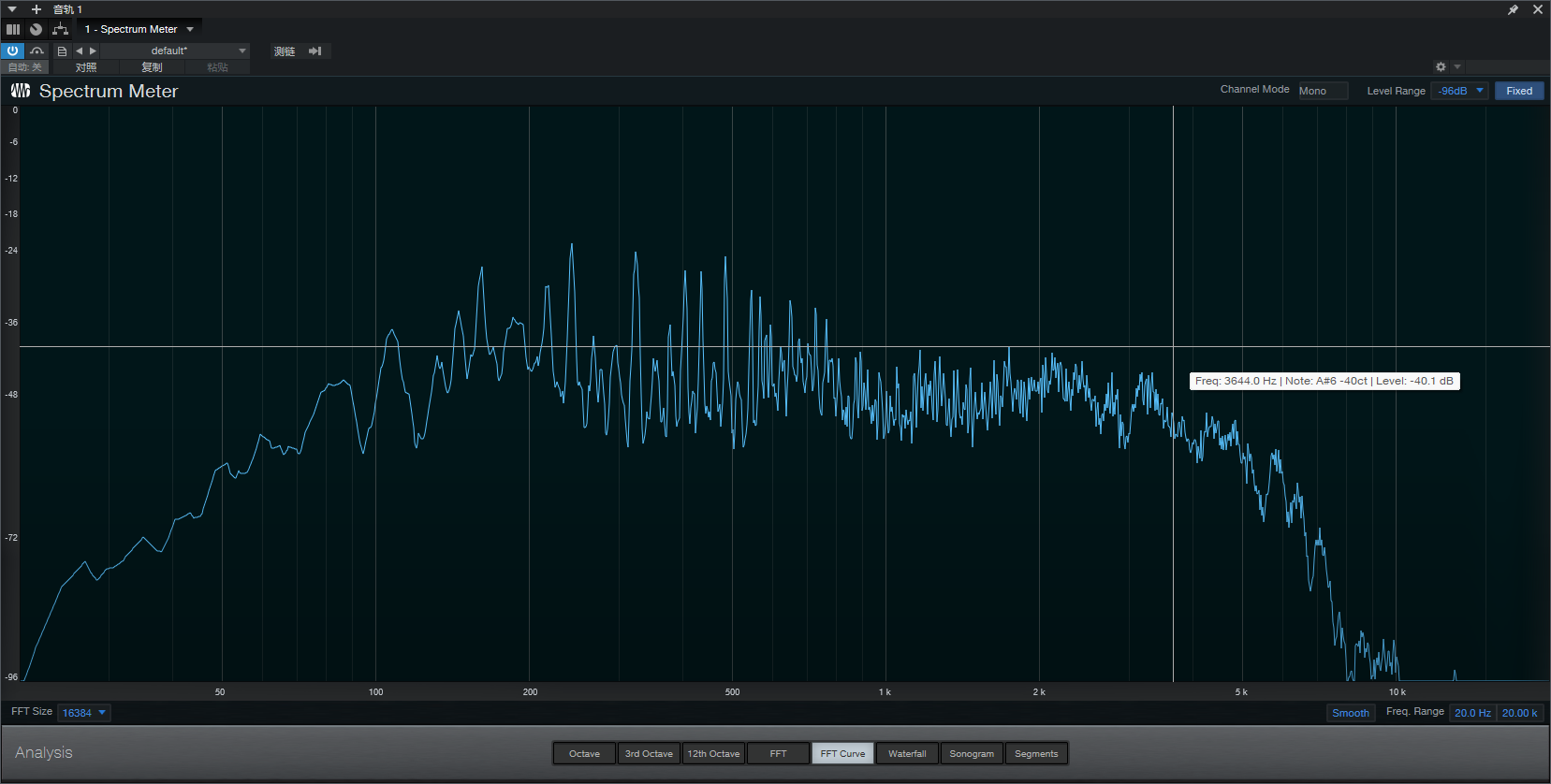
Task: Click the preset file page icon
Action: click(x=62, y=51)
